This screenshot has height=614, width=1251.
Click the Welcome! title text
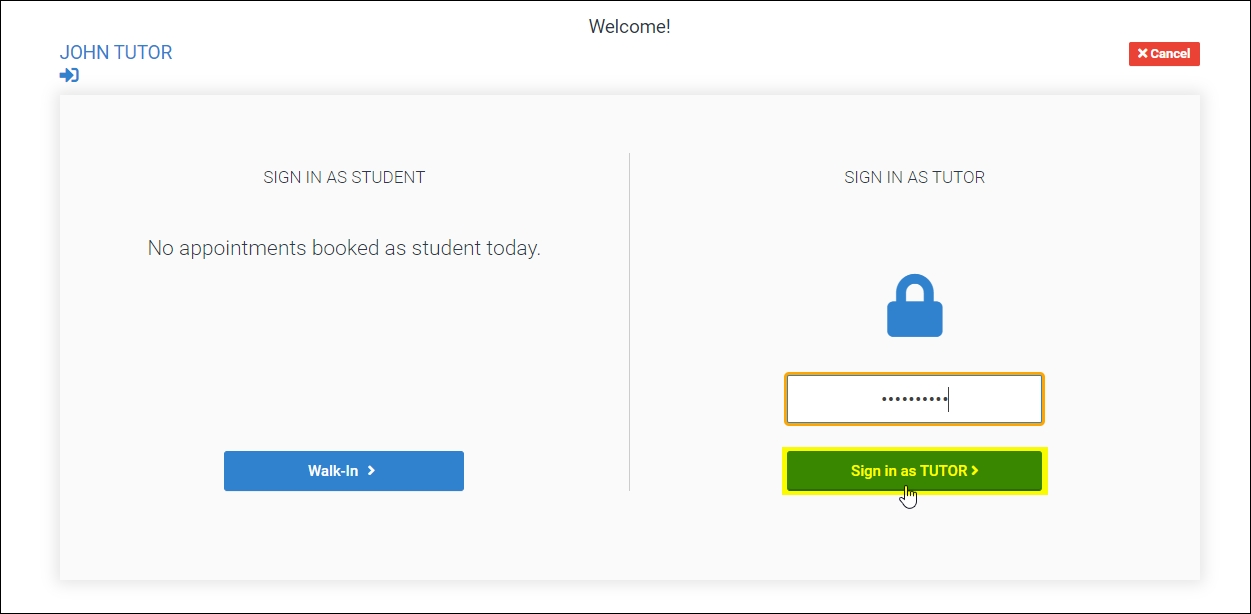(x=629, y=27)
